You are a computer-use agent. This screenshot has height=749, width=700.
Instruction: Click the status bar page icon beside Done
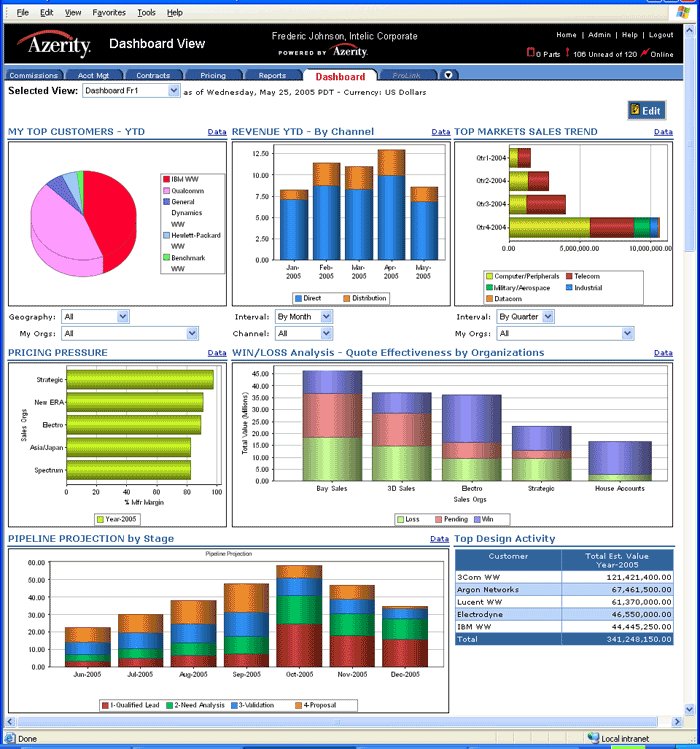pyautogui.click(x=10, y=738)
